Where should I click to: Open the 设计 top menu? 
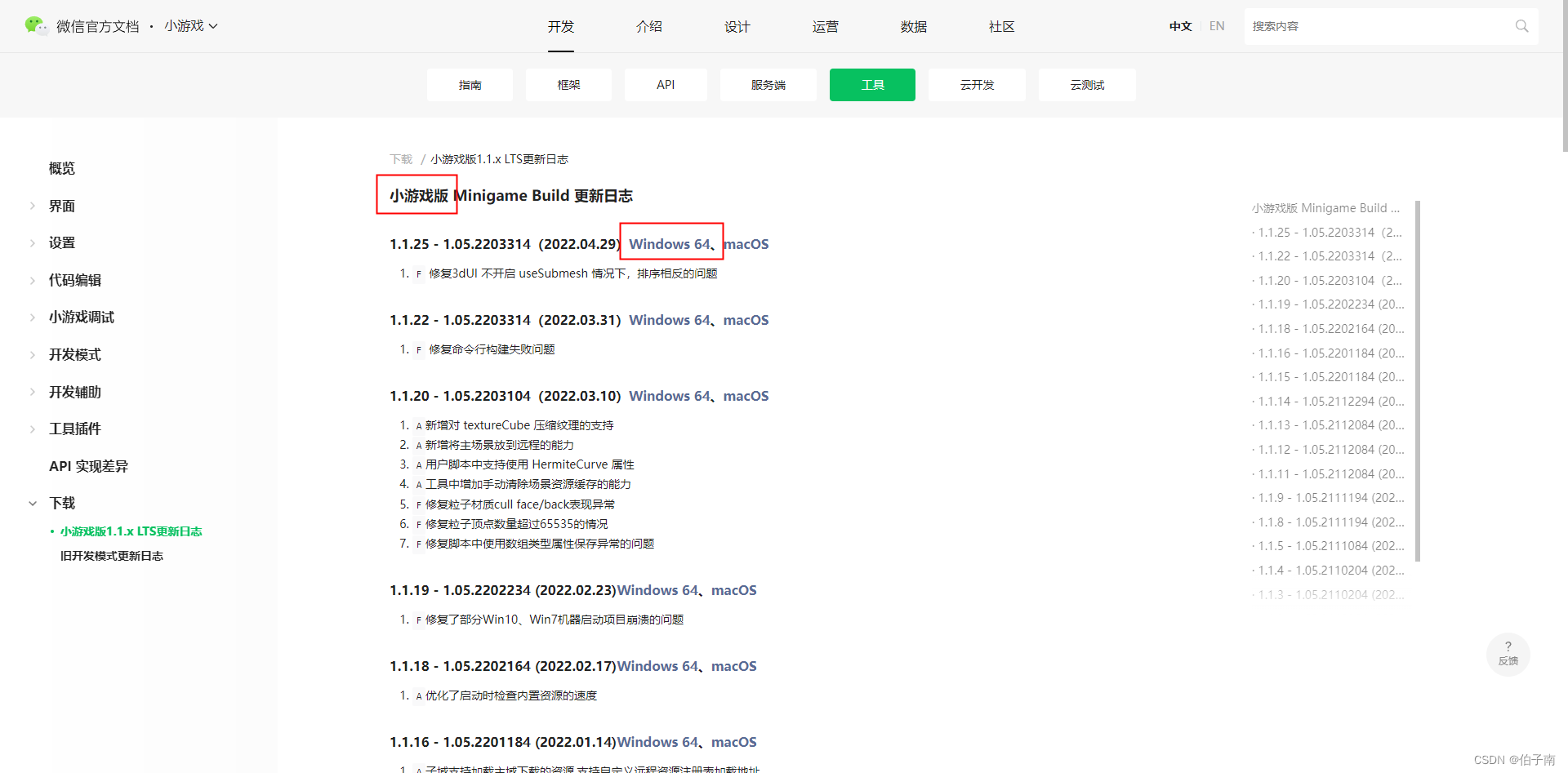click(x=737, y=27)
